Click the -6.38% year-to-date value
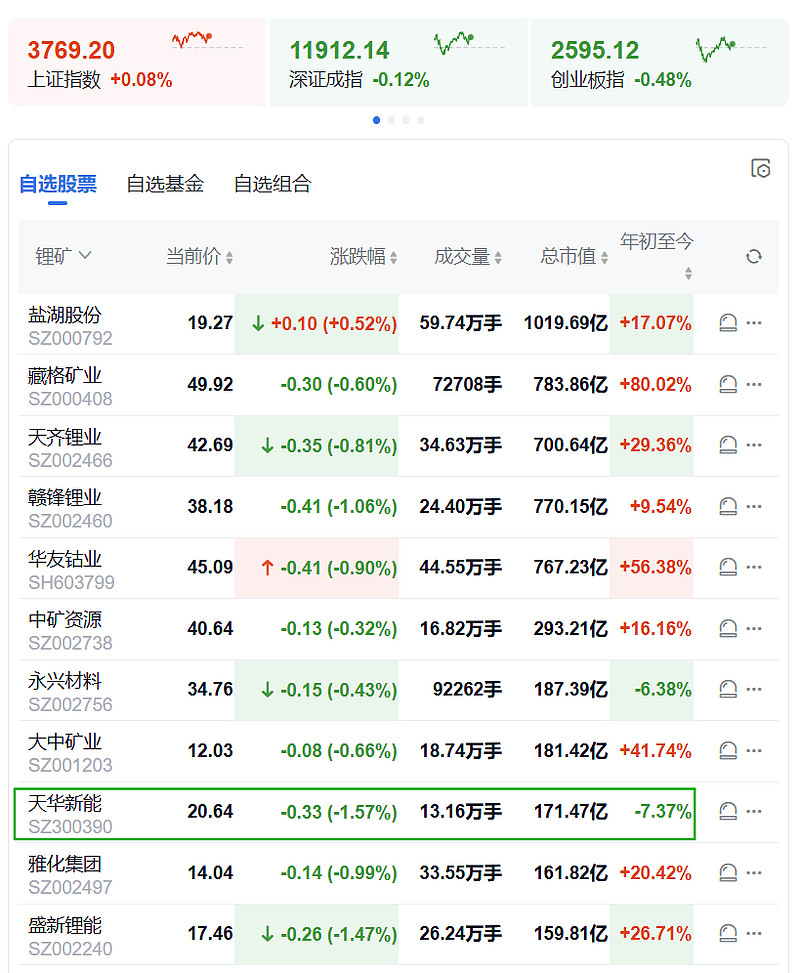 tap(663, 689)
